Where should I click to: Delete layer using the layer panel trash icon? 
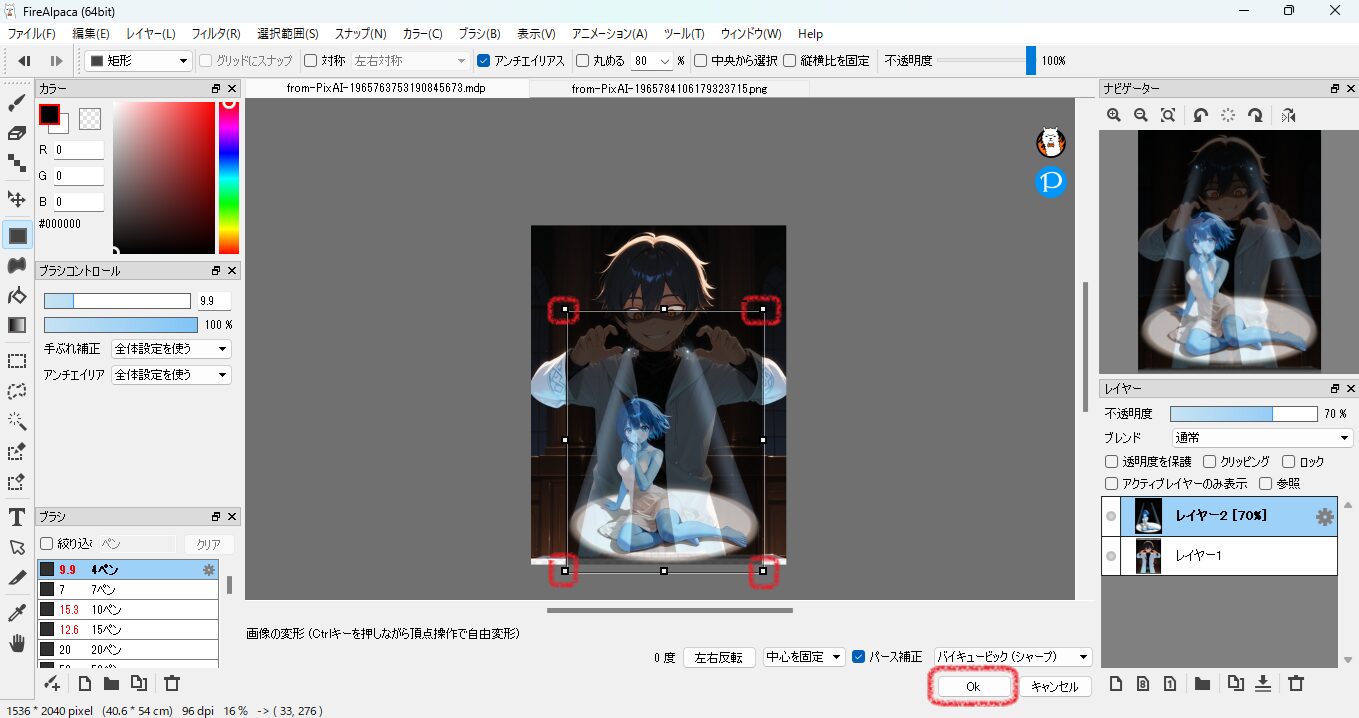[1296, 684]
